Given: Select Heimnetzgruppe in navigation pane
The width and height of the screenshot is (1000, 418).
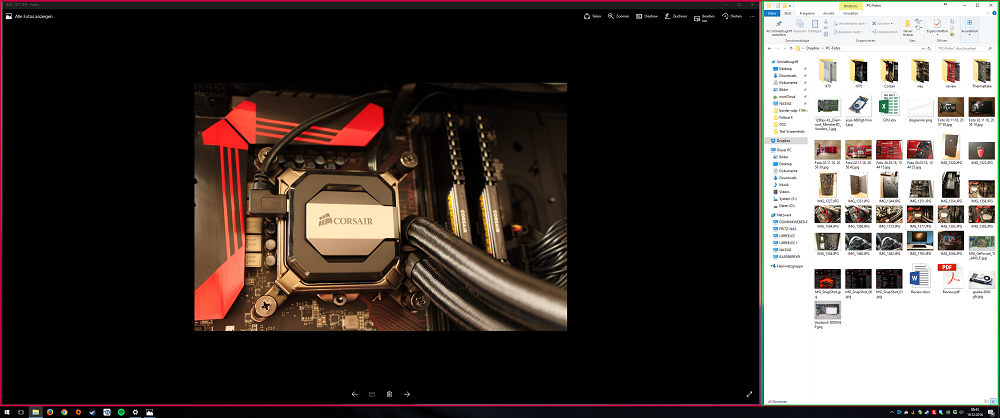Looking at the screenshot, I should pos(789,265).
